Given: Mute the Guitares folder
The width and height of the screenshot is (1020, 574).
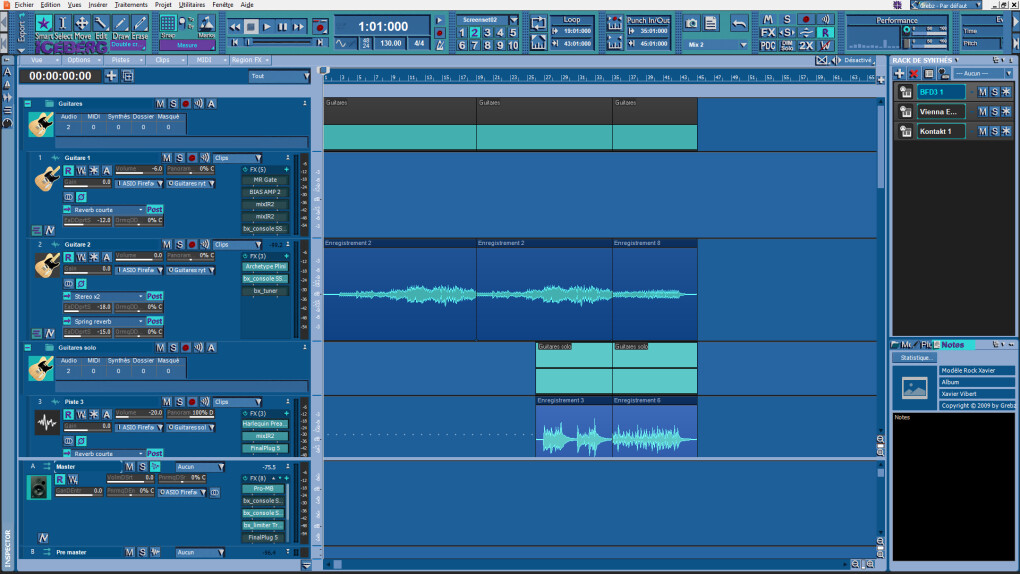Looking at the screenshot, I should [160, 103].
